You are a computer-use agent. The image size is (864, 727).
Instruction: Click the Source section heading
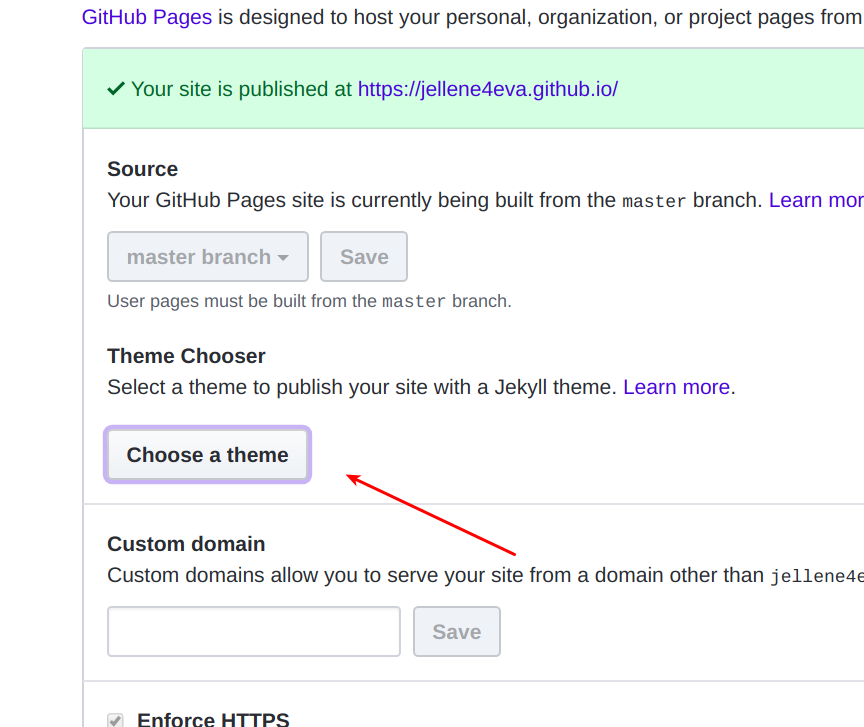pos(143,169)
